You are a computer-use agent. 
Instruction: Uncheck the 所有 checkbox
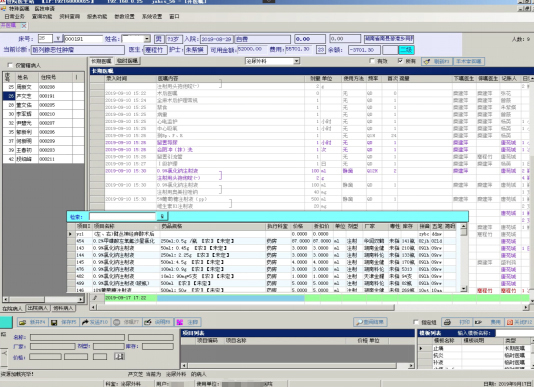point(400,61)
